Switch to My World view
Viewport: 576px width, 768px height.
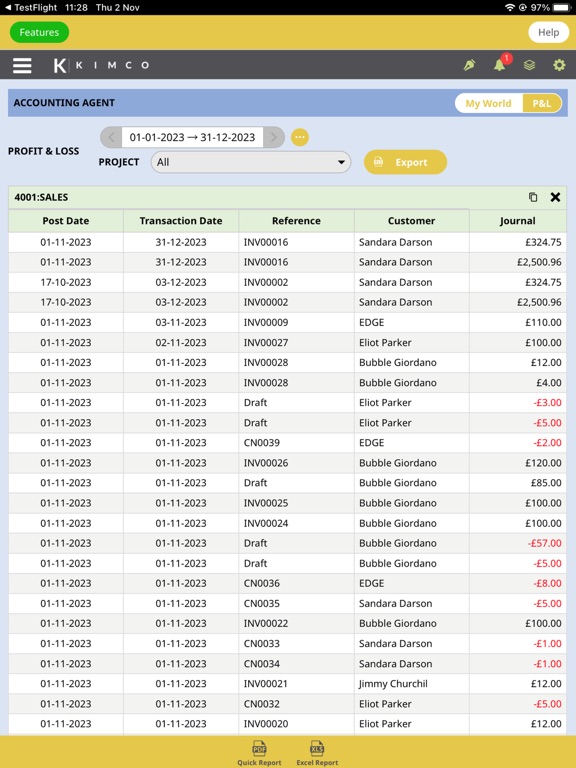[488, 103]
